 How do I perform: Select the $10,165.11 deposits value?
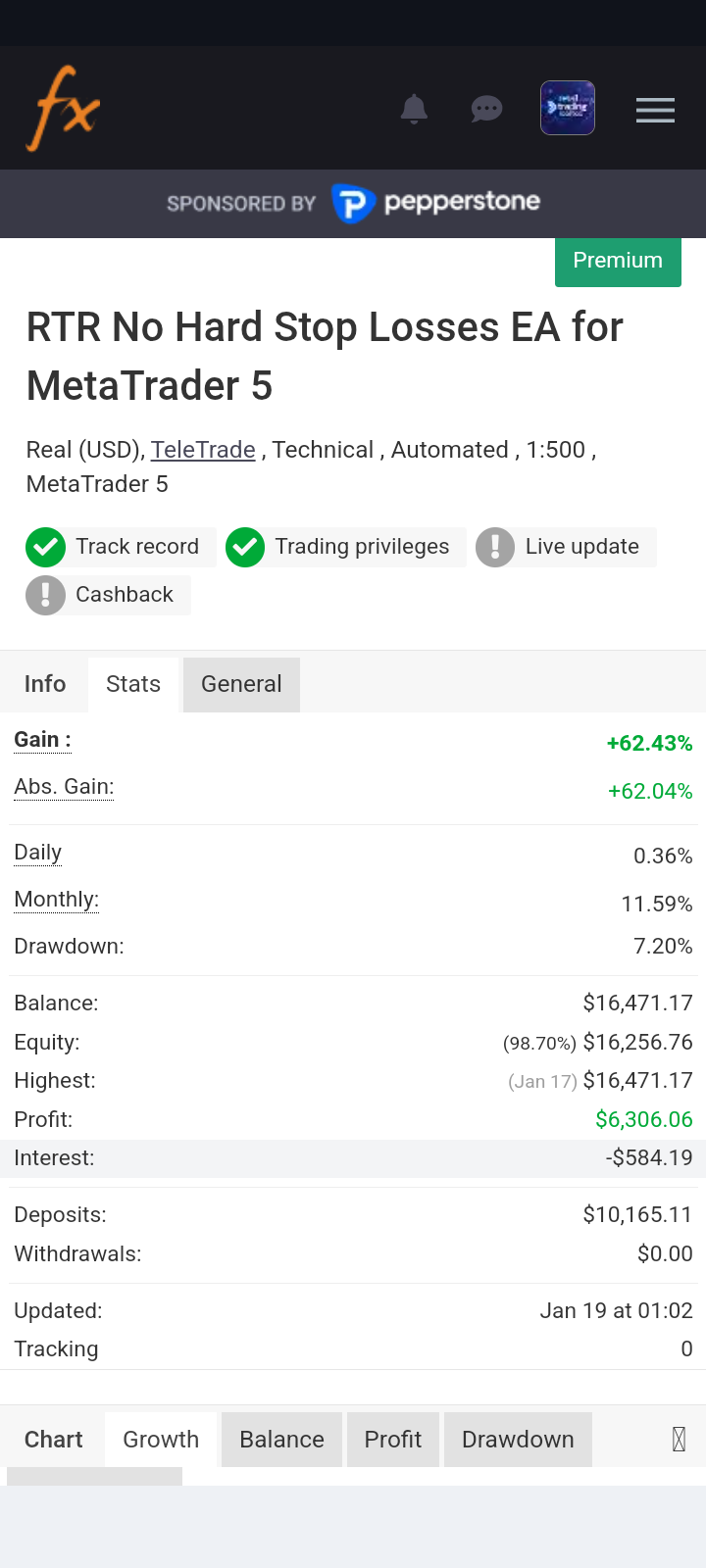[637, 1214]
